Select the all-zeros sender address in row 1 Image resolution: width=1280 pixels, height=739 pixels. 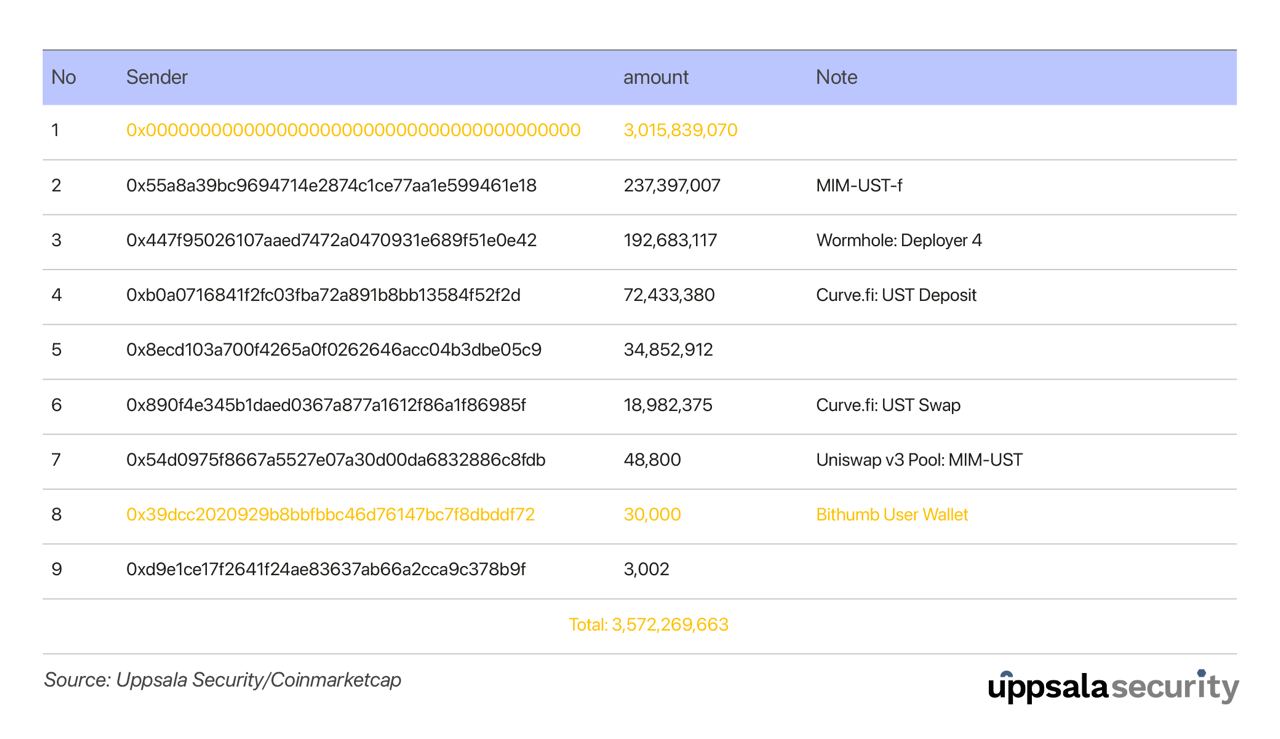tap(353, 130)
